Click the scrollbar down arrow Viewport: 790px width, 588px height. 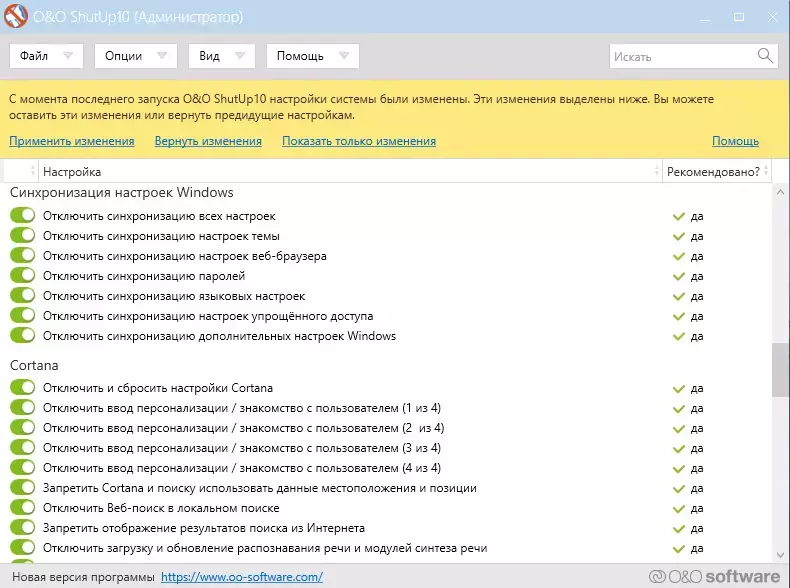(780, 555)
